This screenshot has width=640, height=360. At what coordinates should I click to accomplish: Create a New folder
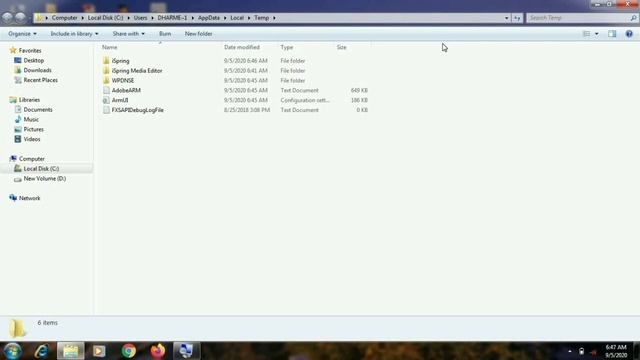tap(198, 34)
